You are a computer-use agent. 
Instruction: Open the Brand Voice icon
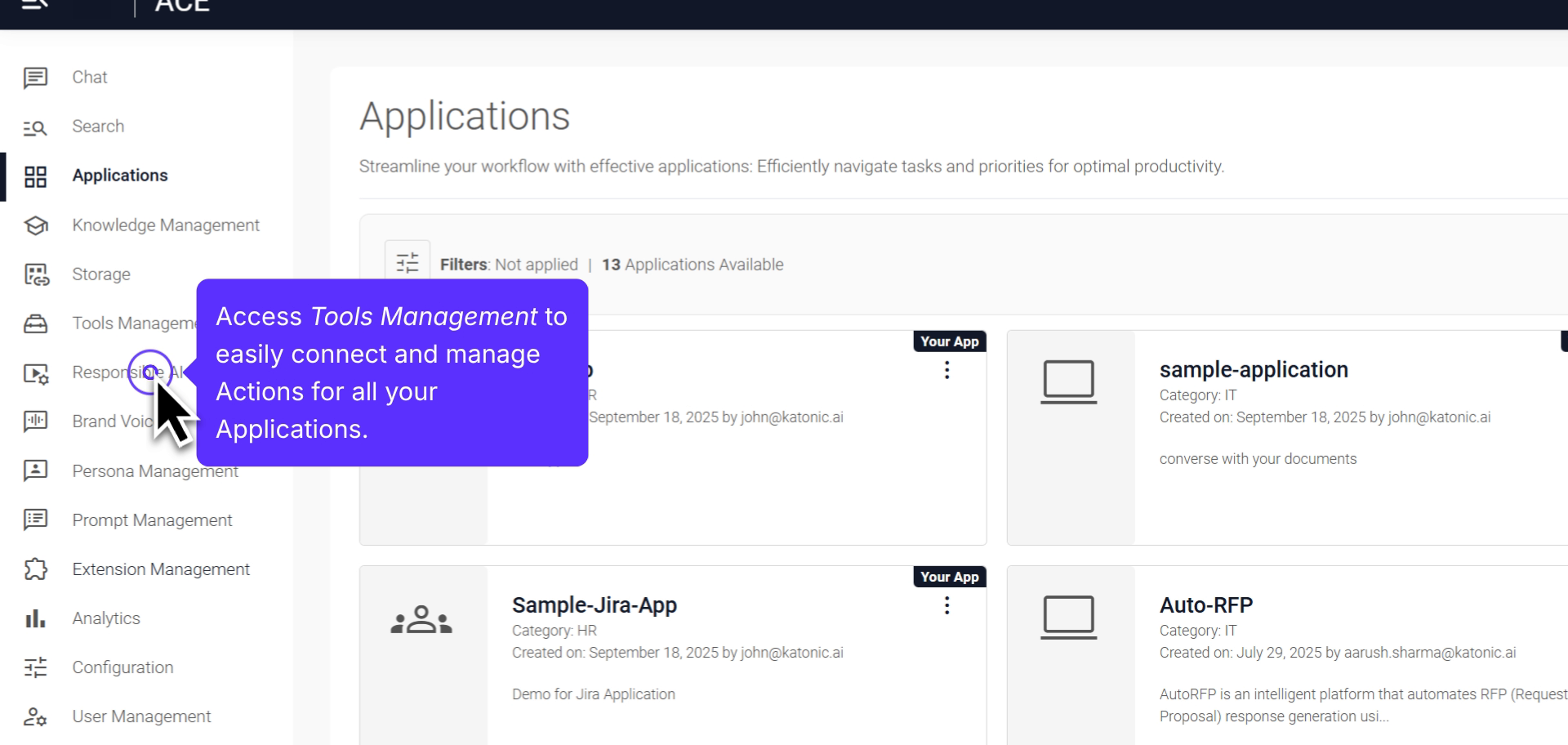click(x=36, y=422)
